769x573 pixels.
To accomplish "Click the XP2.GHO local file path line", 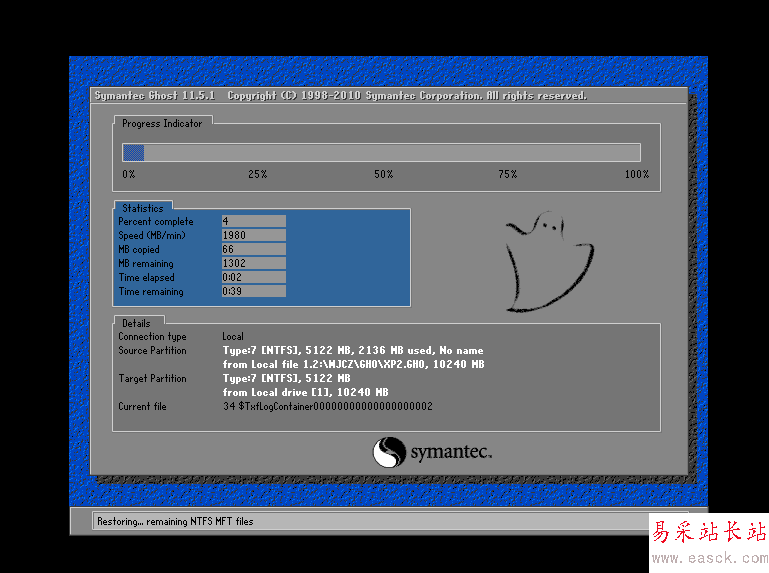I will click(x=353, y=365).
